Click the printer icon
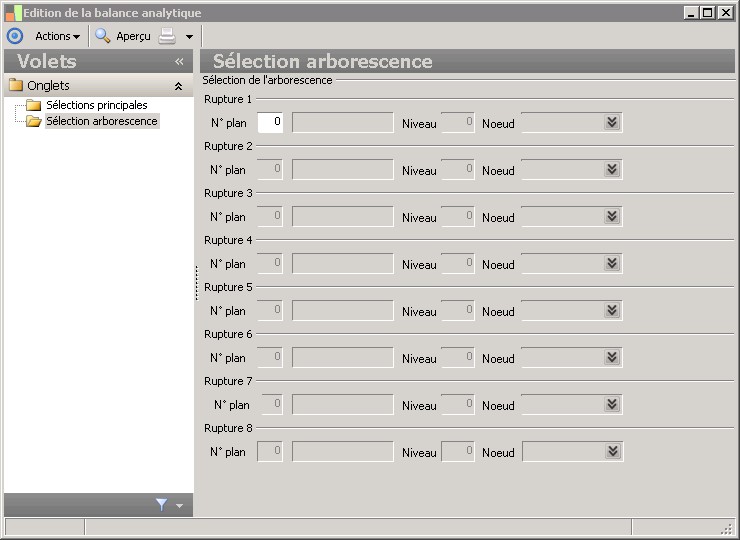This screenshot has height=540, width=740. 167,36
